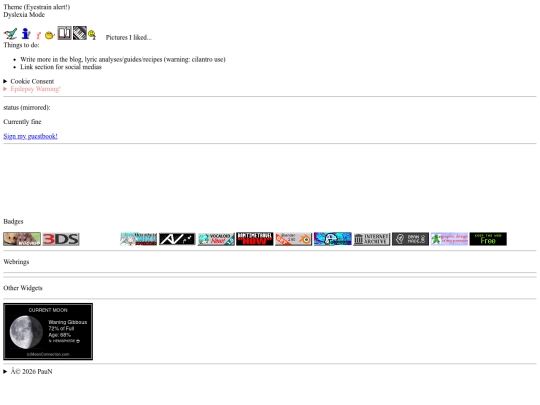Click the graphic design is my passion badge
The width and height of the screenshot is (540, 405).
click(x=449, y=239)
